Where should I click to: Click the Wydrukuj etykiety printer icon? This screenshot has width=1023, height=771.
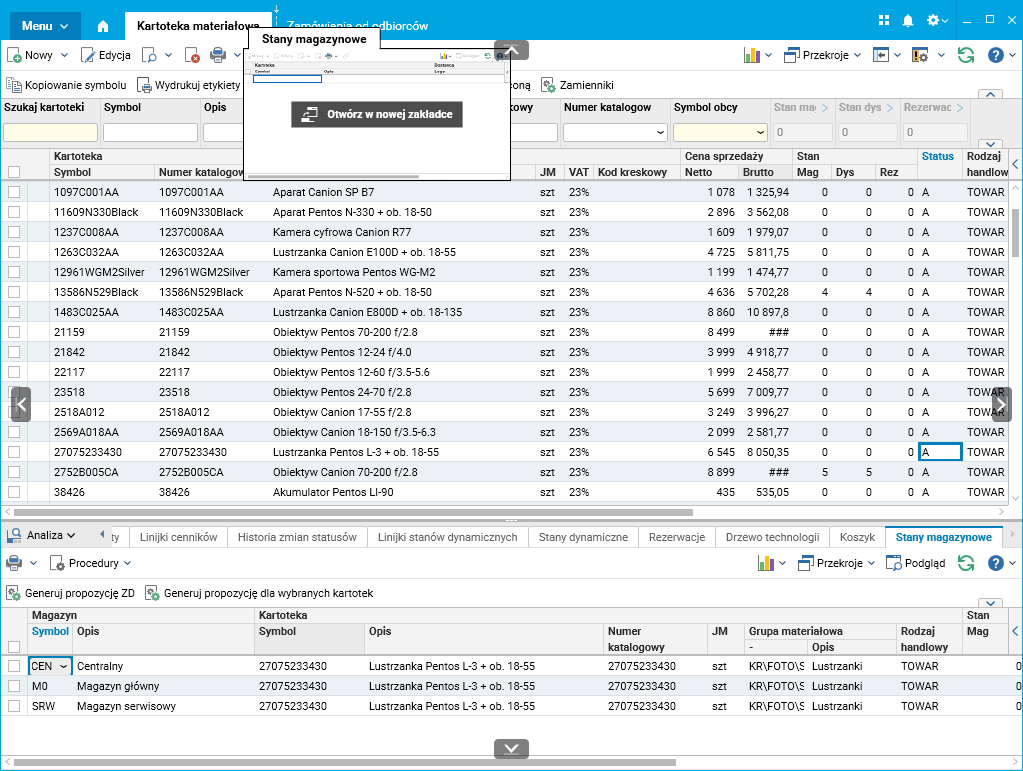click(144, 86)
